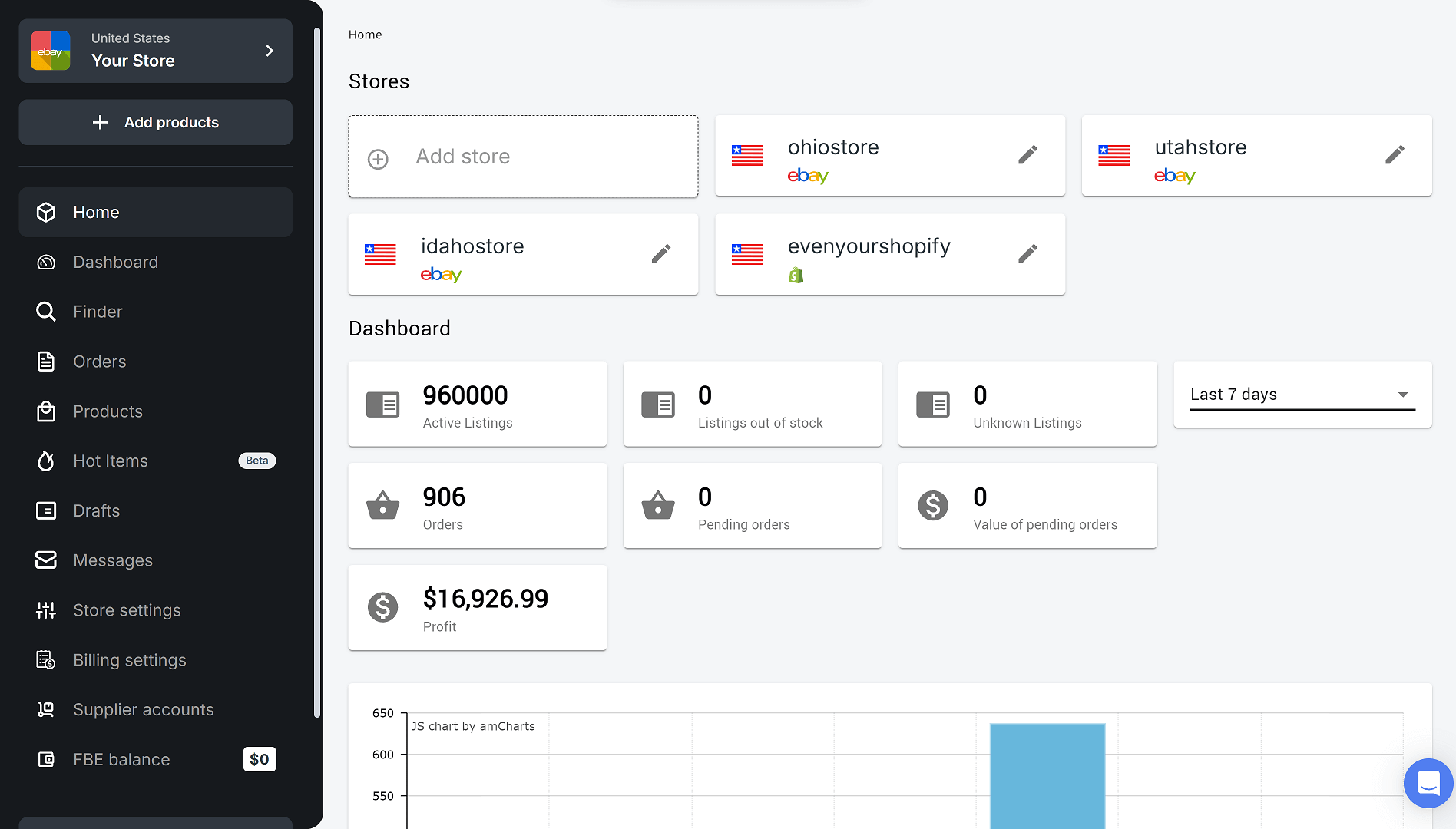Select the Active Listings card
The width and height of the screenshot is (1456, 829).
click(477, 404)
